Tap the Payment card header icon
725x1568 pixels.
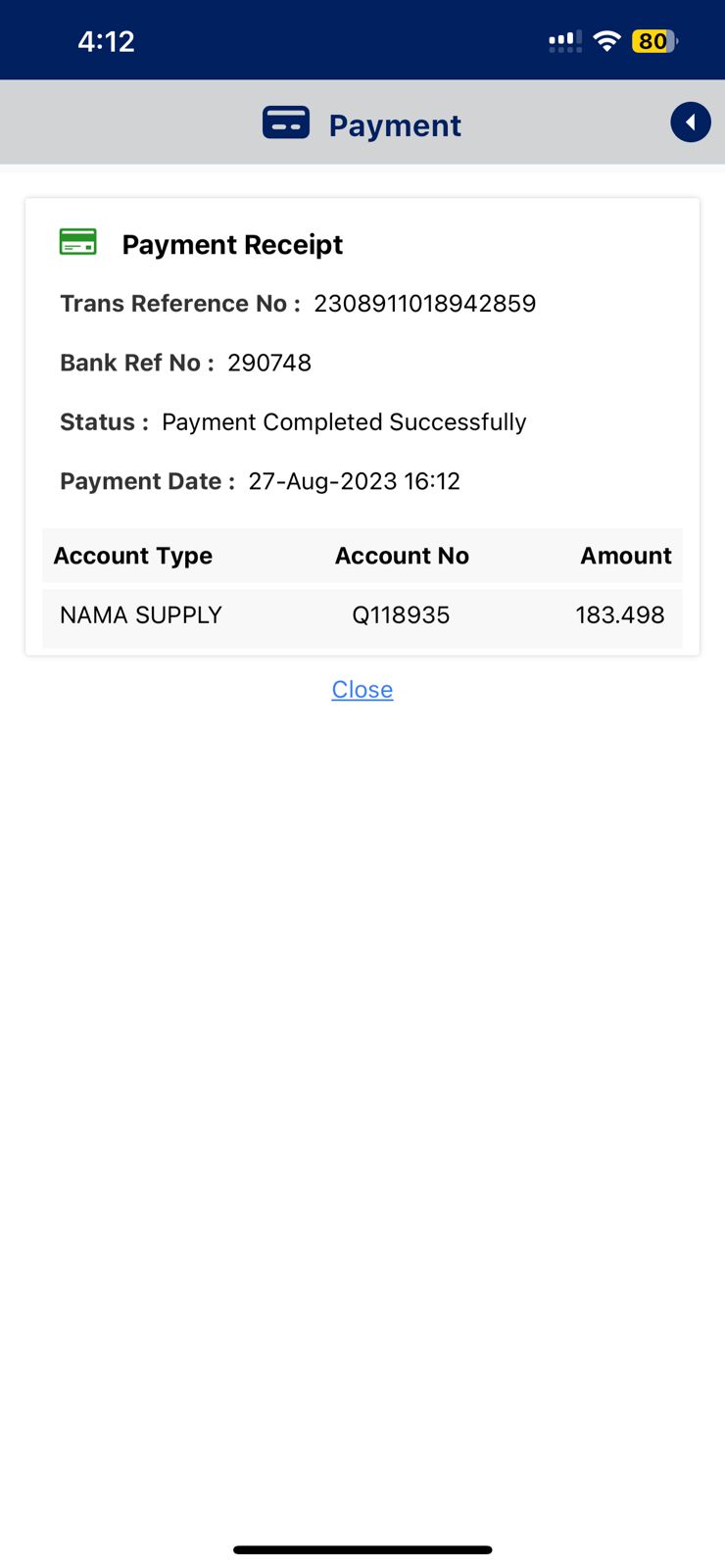tap(286, 123)
